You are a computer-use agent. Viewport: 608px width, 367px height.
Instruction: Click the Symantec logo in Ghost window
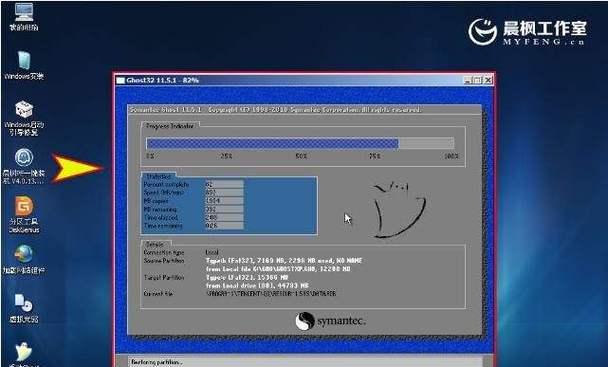(330, 321)
